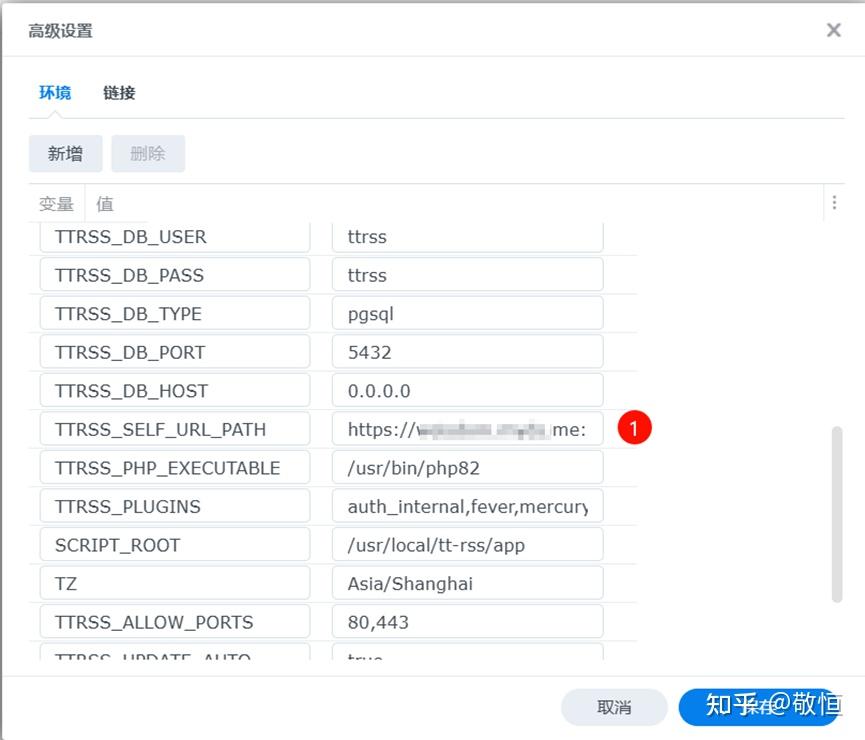Click the 删除 button
The image size is (865, 740).
pos(148,153)
